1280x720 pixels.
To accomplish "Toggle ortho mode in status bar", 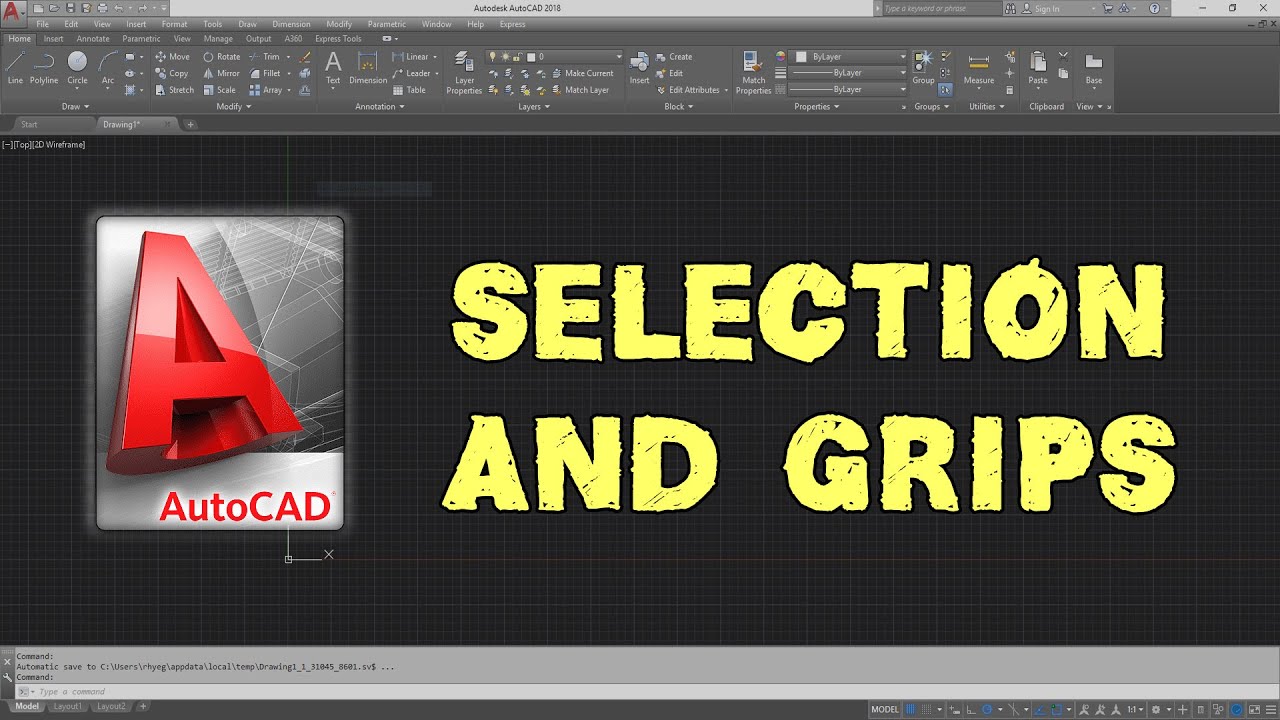I will point(972,709).
